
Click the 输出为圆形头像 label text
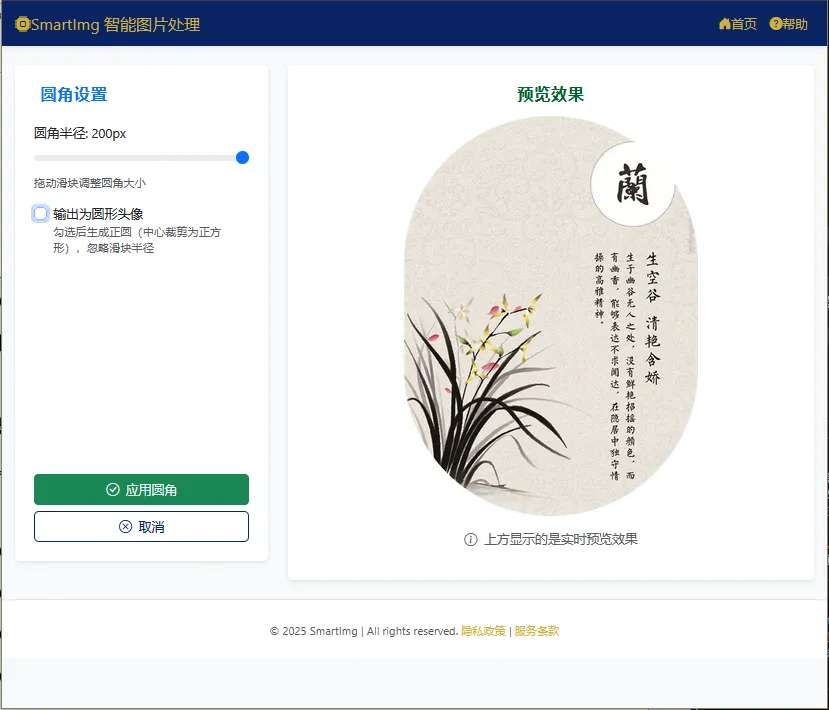click(x=98, y=214)
